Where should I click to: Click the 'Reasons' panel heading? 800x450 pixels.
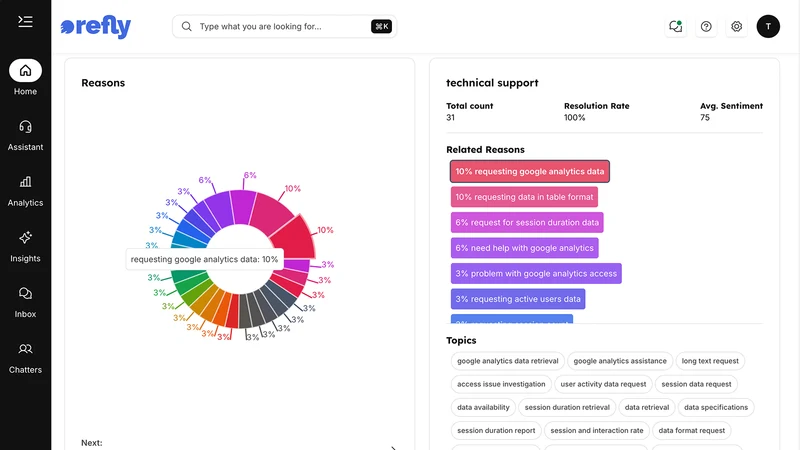point(103,83)
